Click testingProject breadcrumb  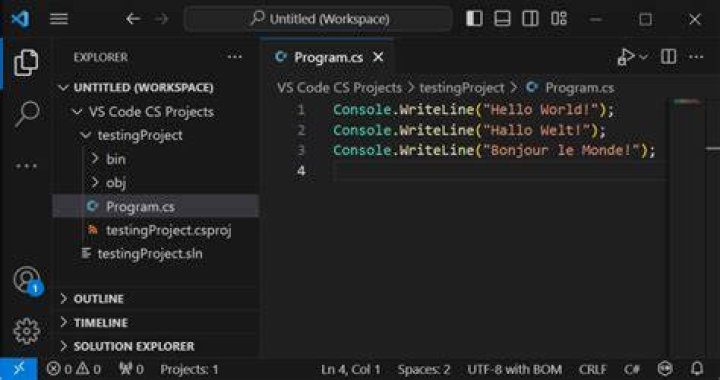(x=461, y=88)
